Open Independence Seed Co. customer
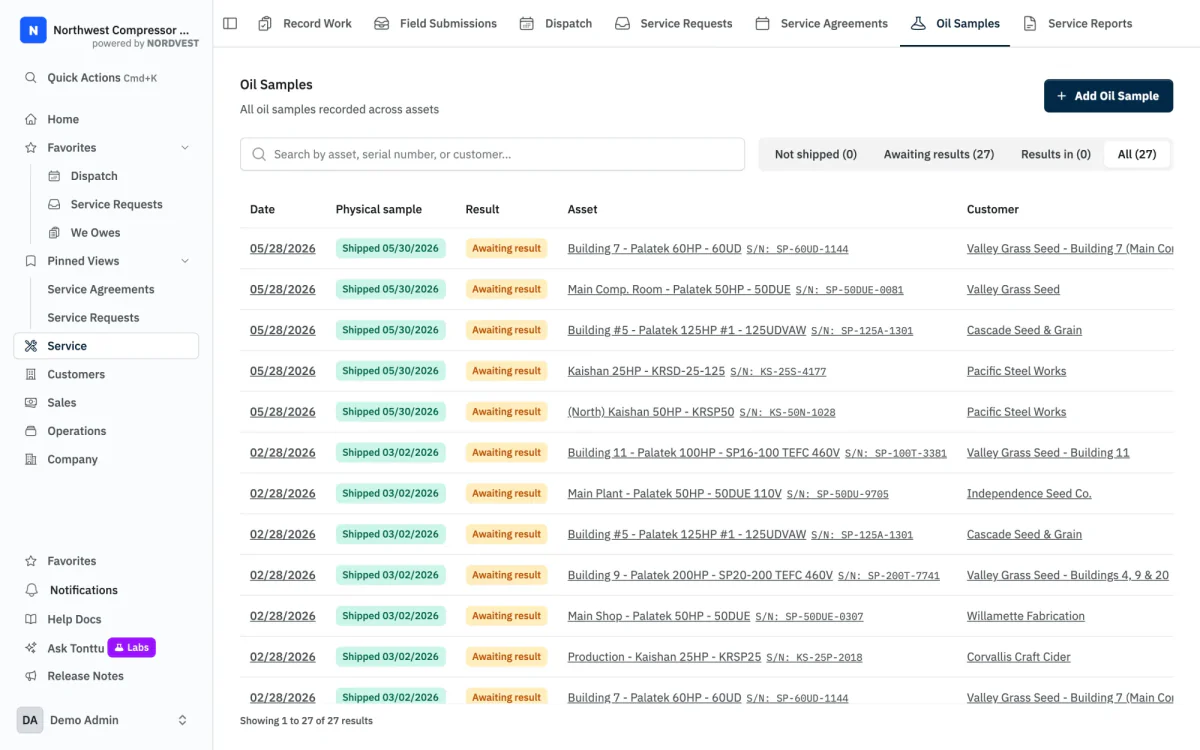Image resolution: width=1200 pixels, height=750 pixels. [x=1029, y=494]
